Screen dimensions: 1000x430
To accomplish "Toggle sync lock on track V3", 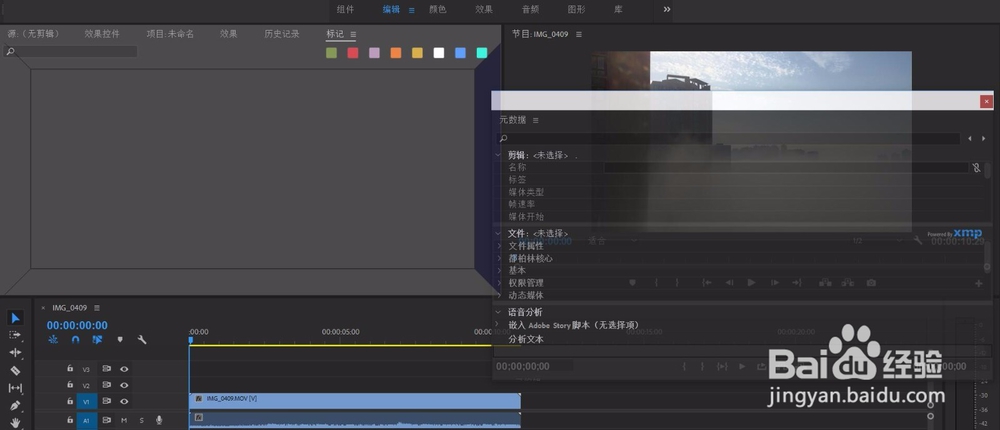I will [x=107, y=369].
